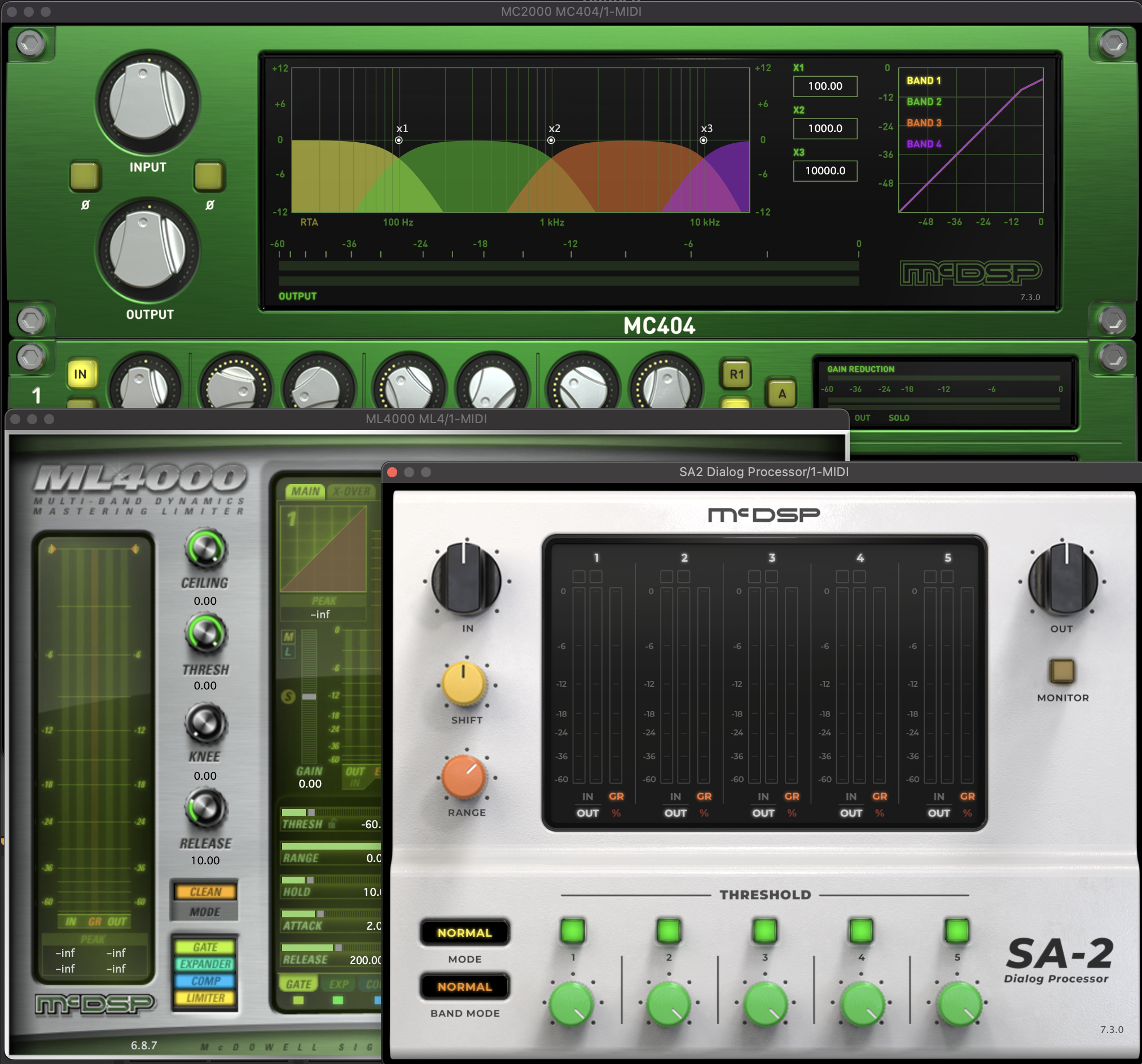Engage the IN button on MC2000 channel 1
The width and height of the screenshot is (1142, 1064).
click(x=81, y=372)
